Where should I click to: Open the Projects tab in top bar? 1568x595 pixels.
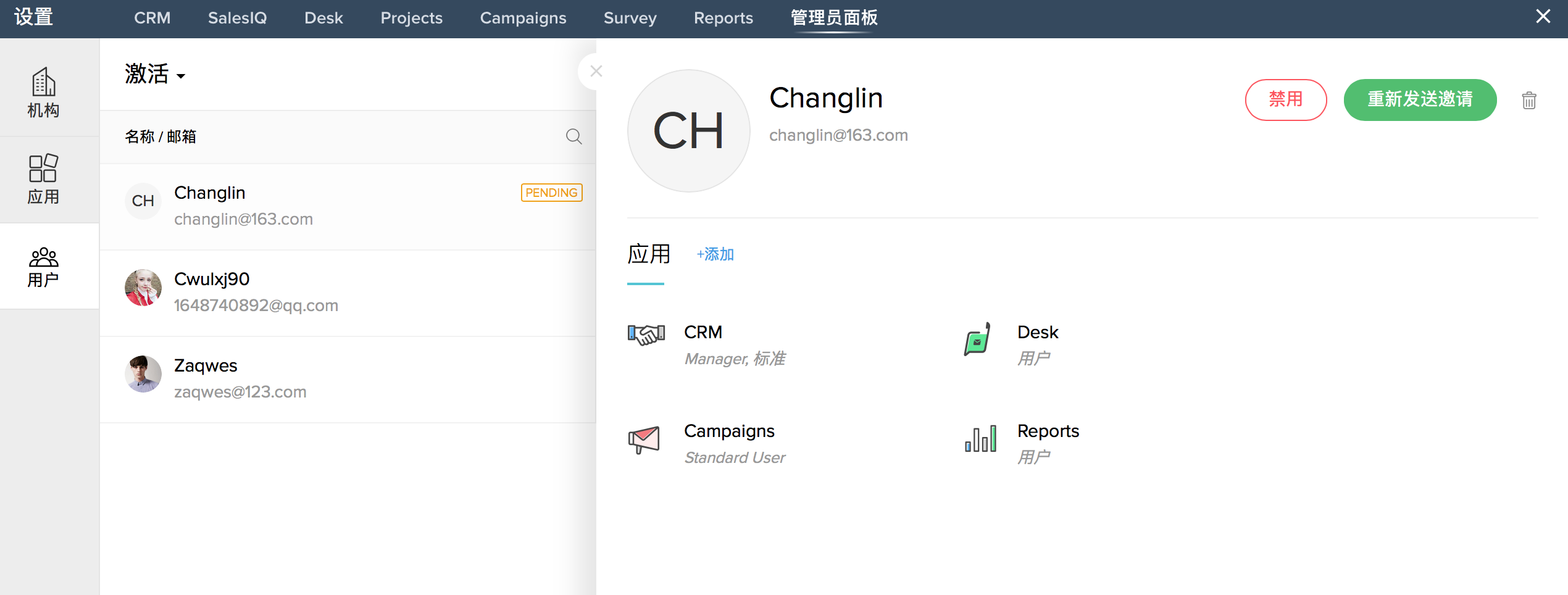pos(411,18)
